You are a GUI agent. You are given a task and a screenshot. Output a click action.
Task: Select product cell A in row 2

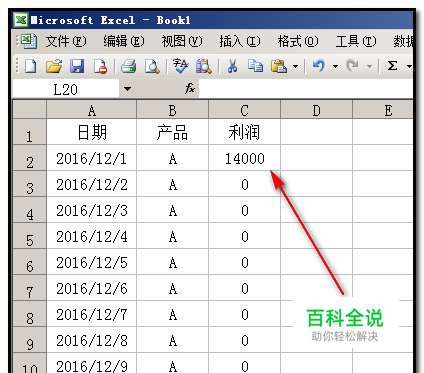[x=172, y=158]
